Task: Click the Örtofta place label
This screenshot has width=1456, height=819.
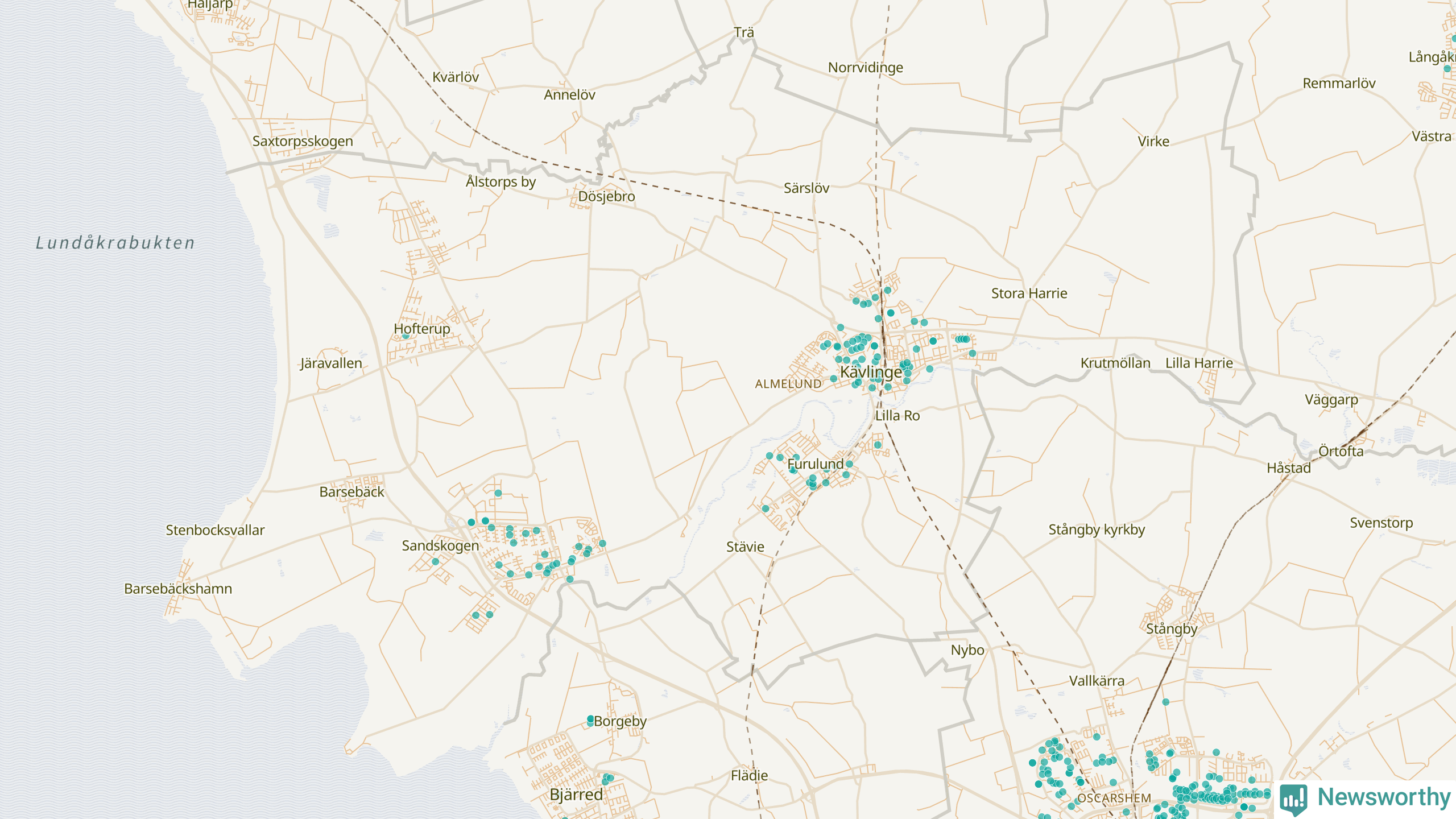Action: click(x=1341, y=452)
